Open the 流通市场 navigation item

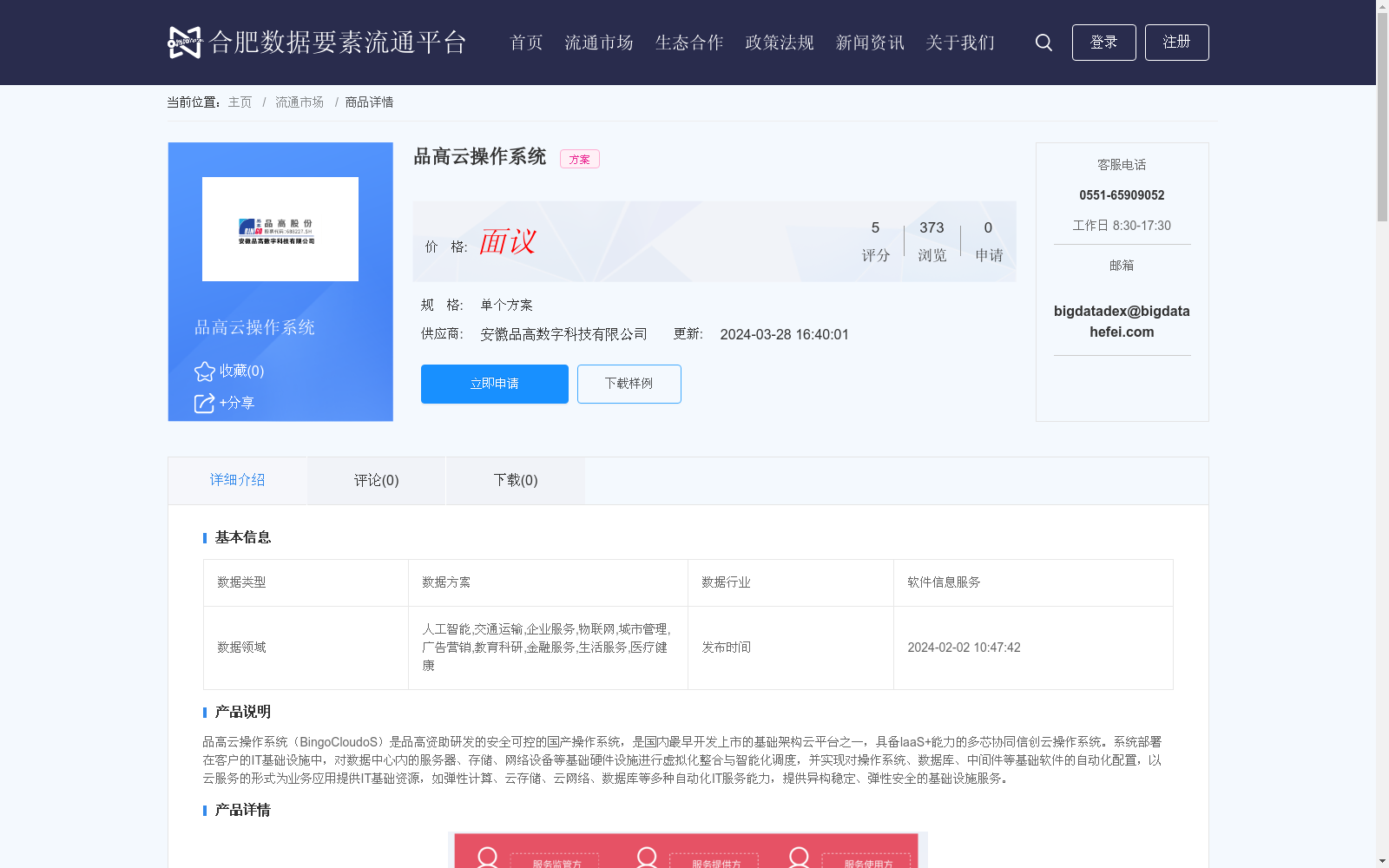coord(599,43)
